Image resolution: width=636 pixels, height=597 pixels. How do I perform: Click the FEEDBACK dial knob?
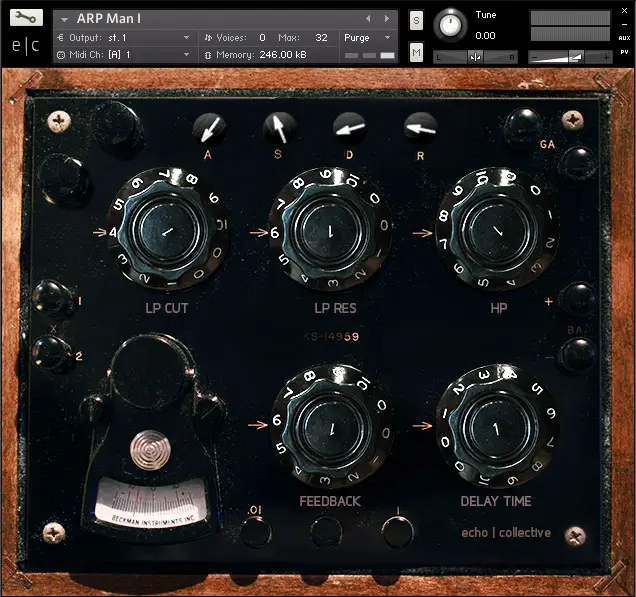click(331, 427)
